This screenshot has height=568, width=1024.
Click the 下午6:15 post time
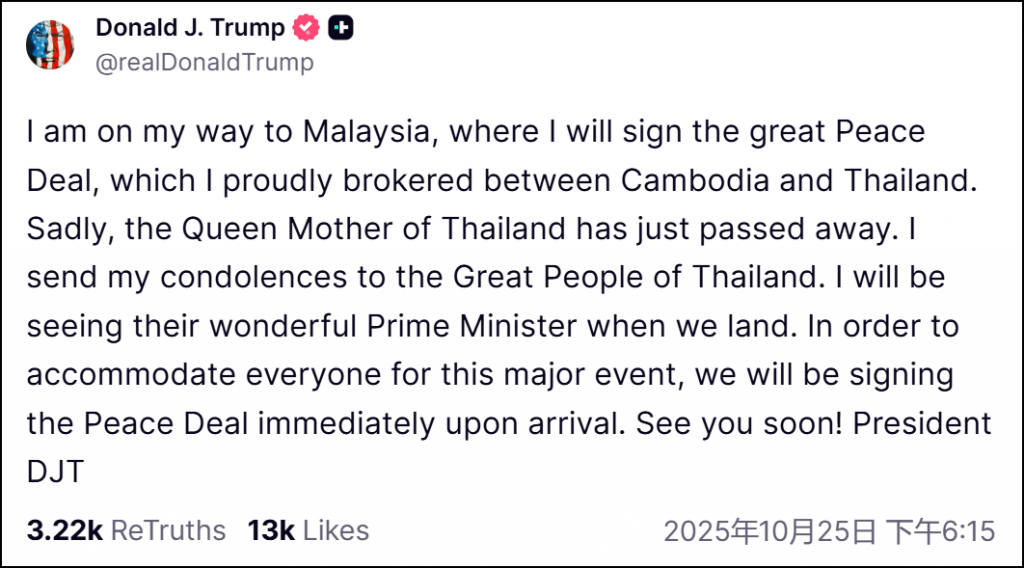941,530
